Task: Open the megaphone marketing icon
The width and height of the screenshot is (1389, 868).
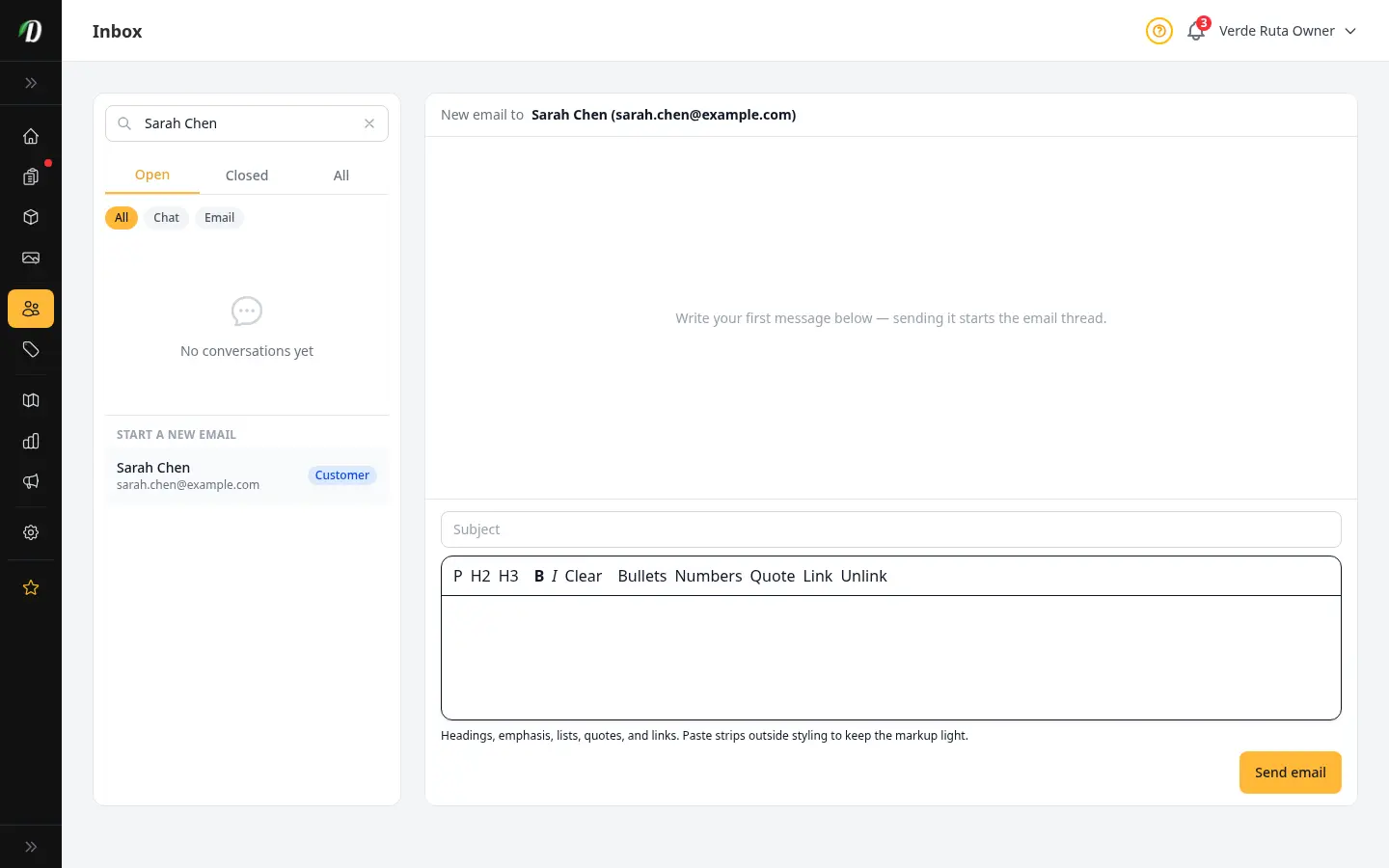Action: (31, 481)
